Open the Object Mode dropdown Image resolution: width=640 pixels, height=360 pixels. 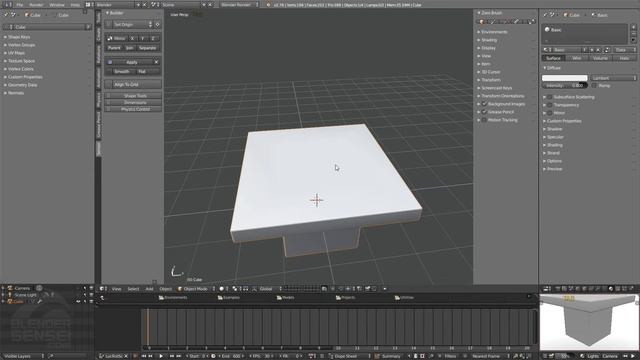(x=196, y=289)
